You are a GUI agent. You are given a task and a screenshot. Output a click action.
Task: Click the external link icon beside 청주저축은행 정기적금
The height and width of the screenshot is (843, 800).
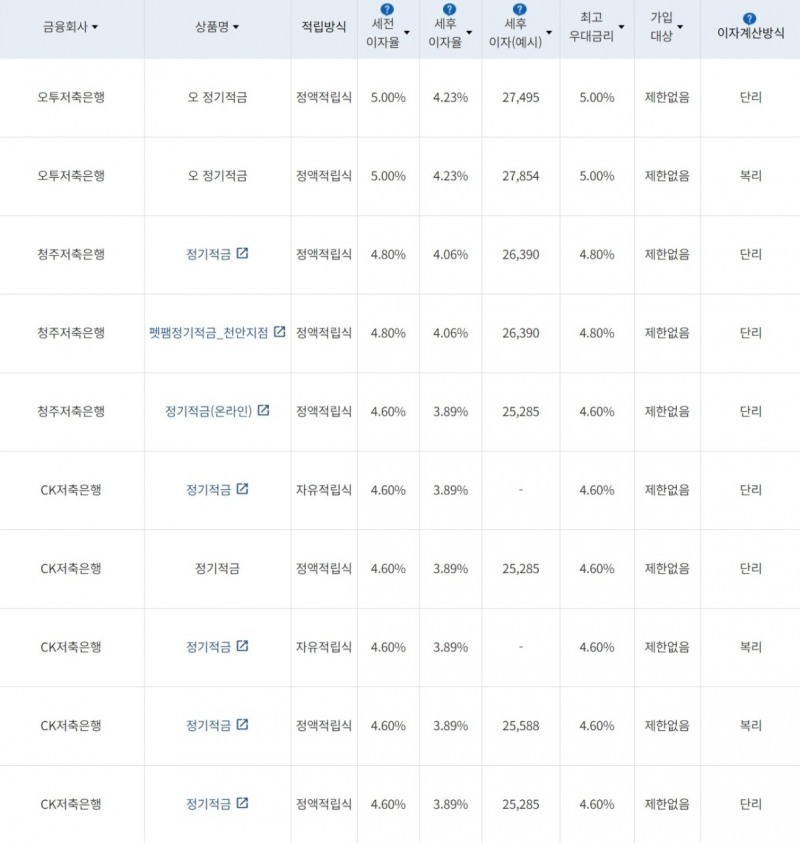tap(243, 253)
